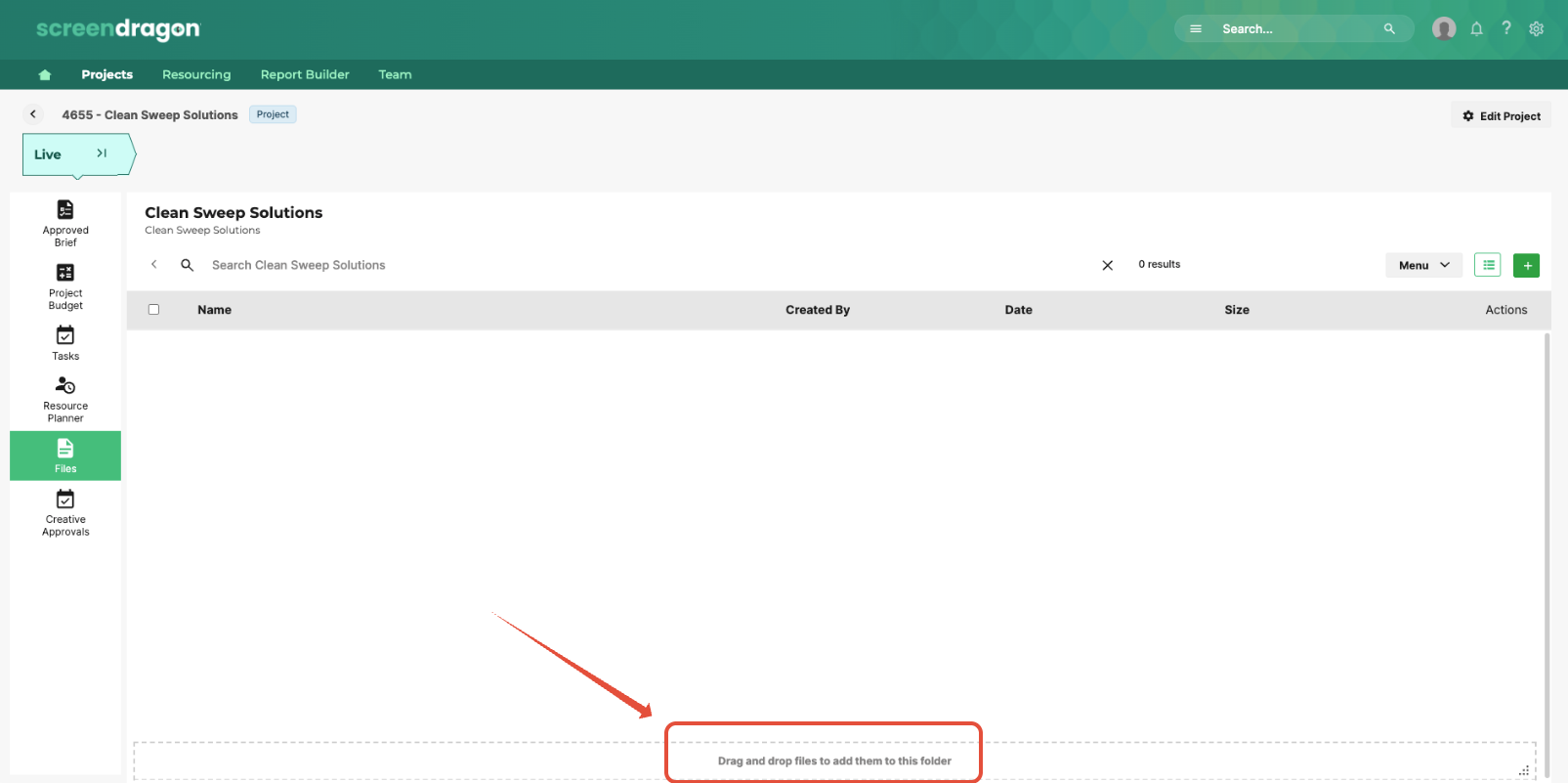Screen dimensions: 1568x783
Task: Open the Creative Approvals section
Action: pos(65,512)
